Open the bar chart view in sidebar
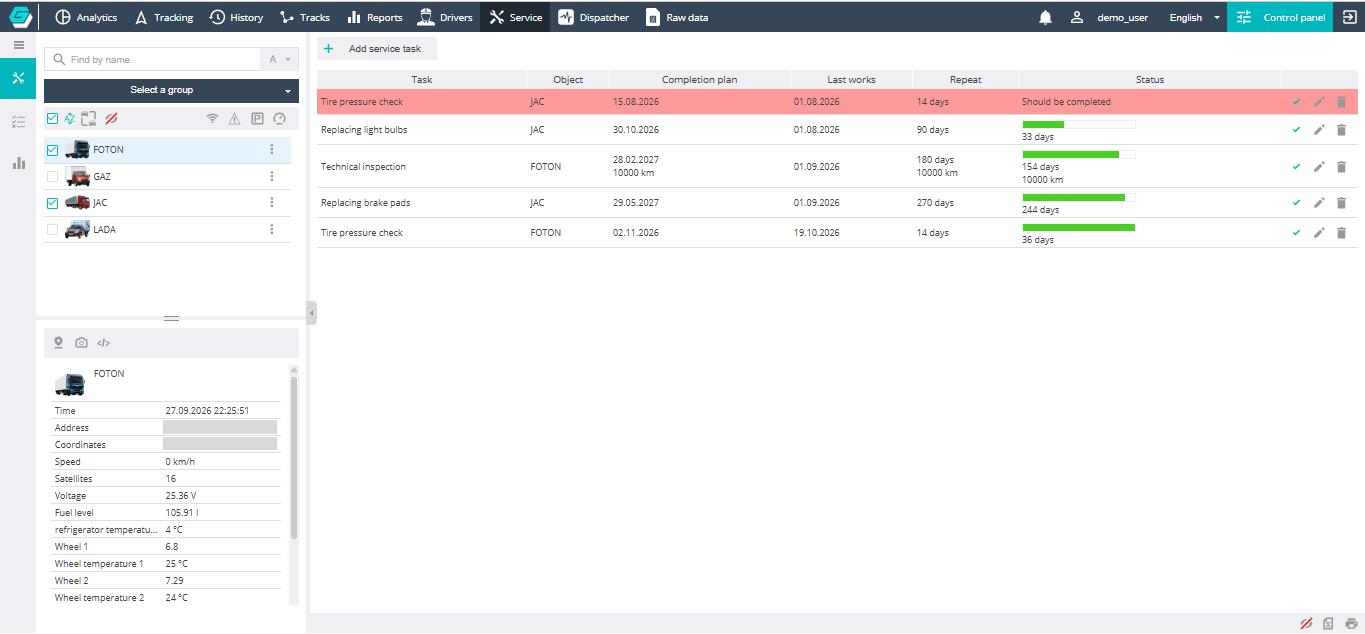1365x634 pixels. [x=18, y=163]
